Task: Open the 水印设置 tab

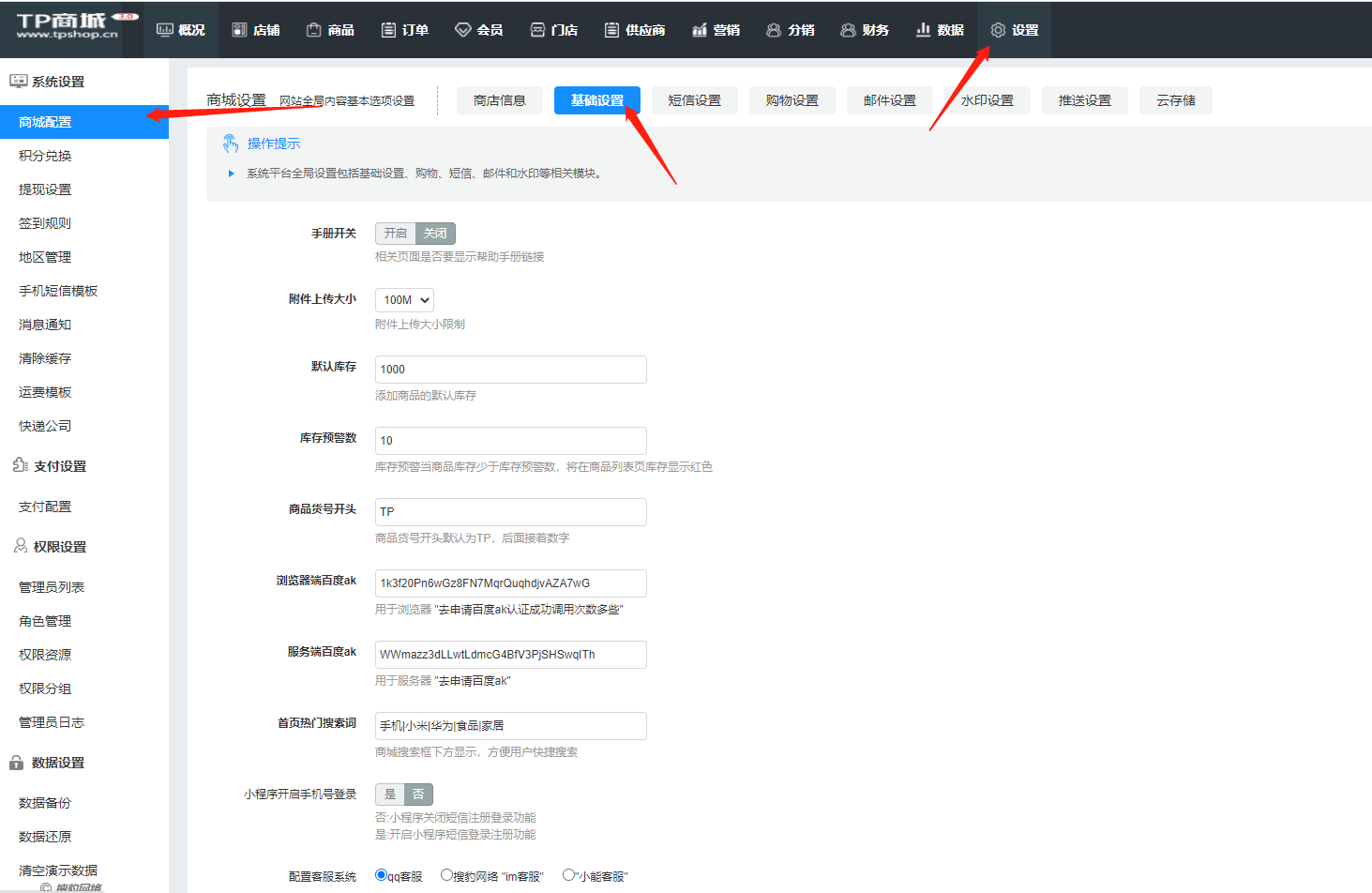Action: point(987,100)
